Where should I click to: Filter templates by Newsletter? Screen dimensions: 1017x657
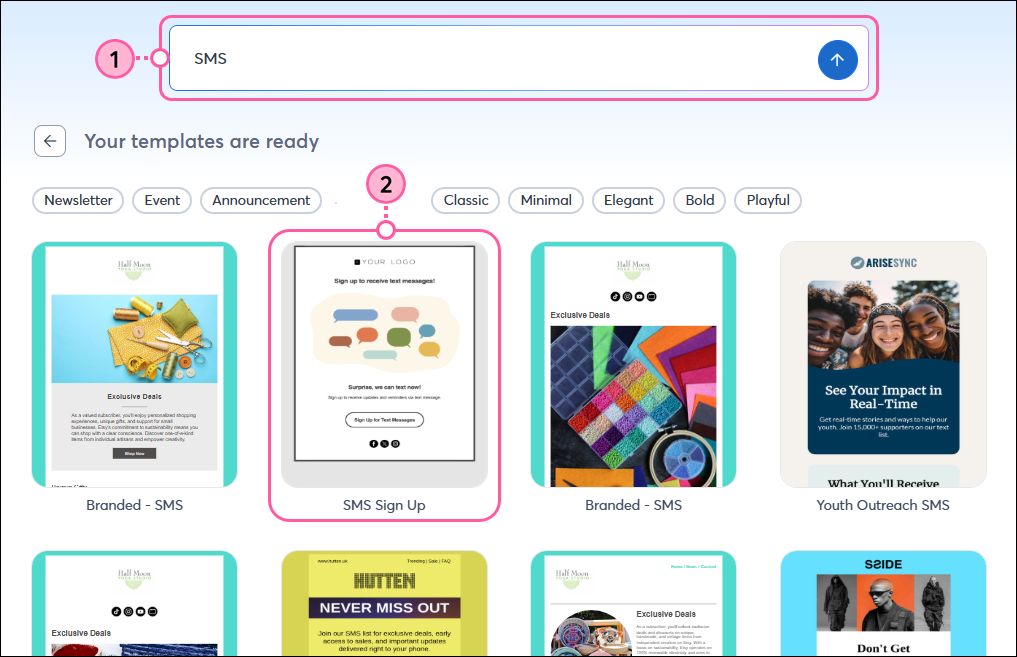click(x=78, y=200)
